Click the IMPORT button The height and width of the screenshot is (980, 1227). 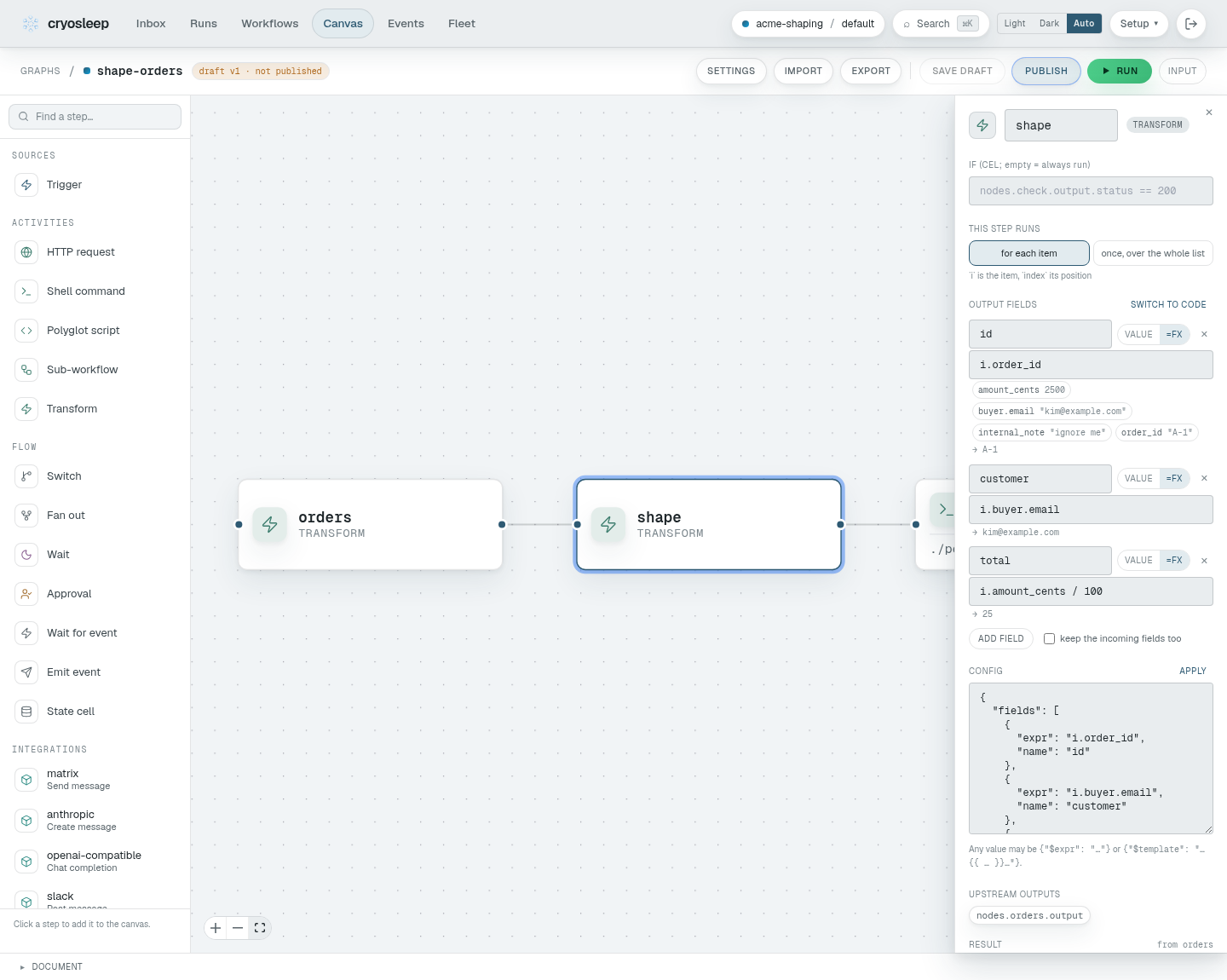click(804, 72)
